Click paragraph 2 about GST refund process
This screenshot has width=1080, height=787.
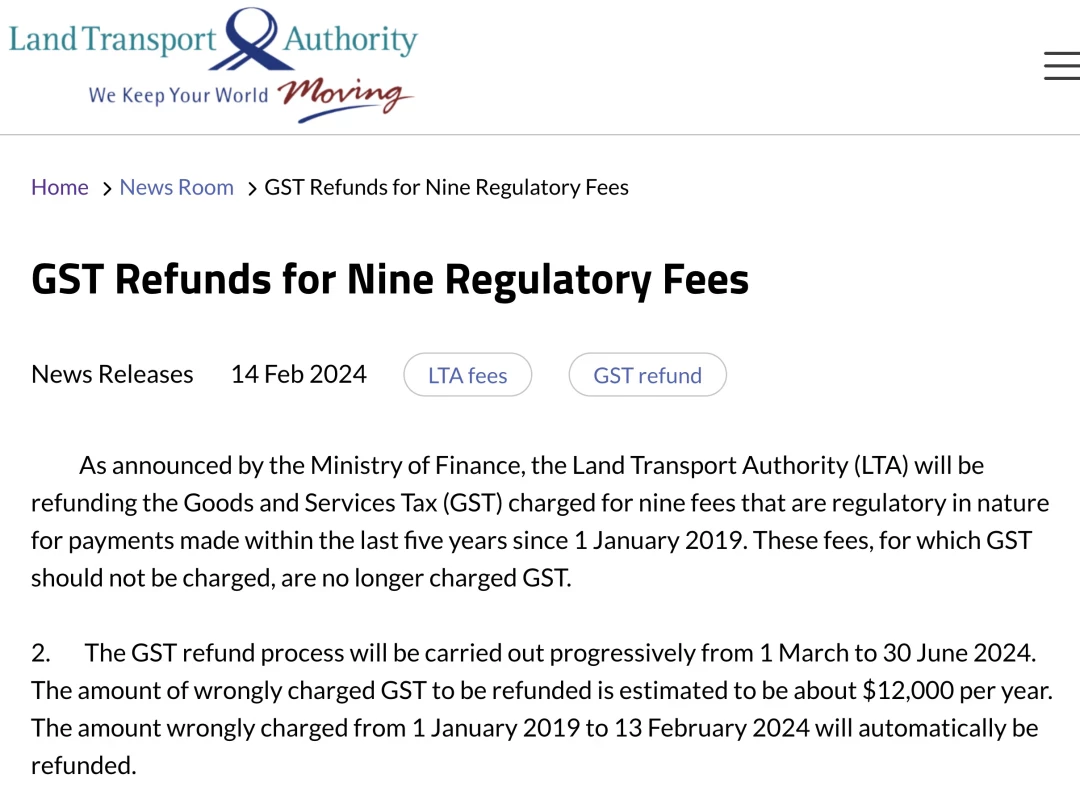[x=541, y=709]
